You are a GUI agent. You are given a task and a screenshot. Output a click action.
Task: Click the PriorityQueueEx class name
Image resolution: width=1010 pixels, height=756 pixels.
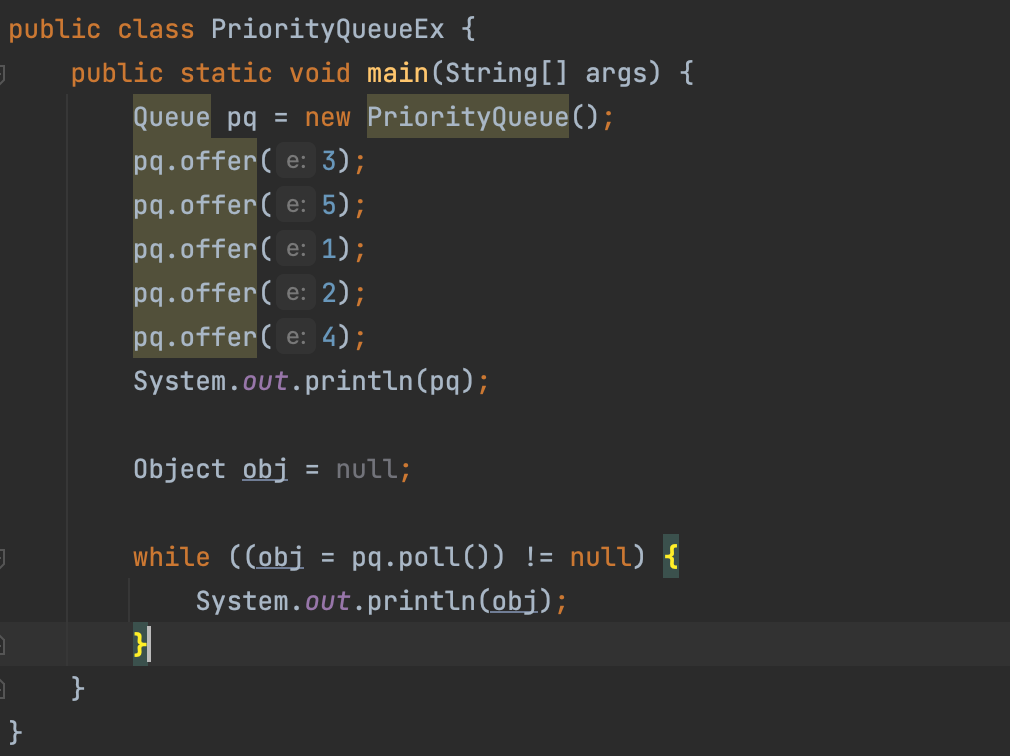(327, 30)
